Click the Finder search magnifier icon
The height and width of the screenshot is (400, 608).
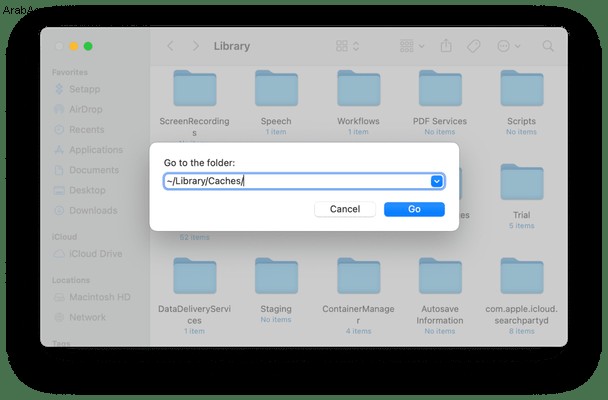click(x=548, y=46)
